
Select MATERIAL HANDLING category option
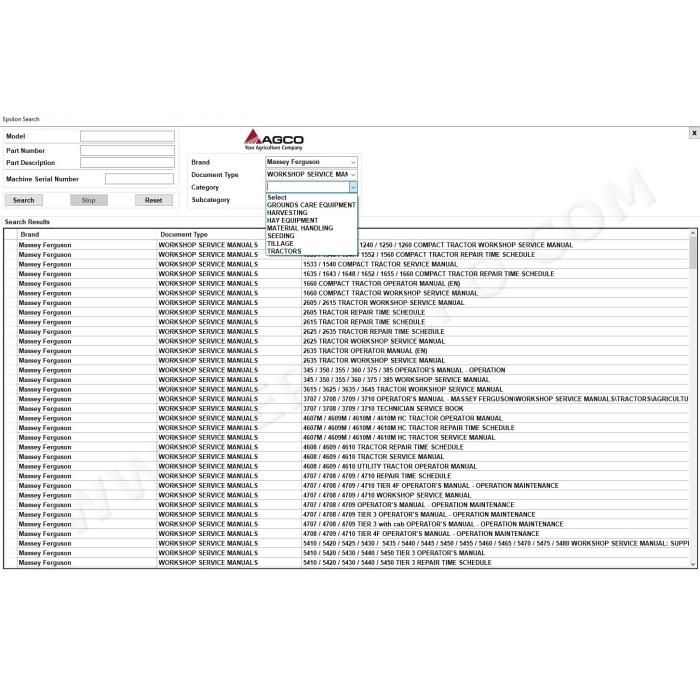click(312, 228)
